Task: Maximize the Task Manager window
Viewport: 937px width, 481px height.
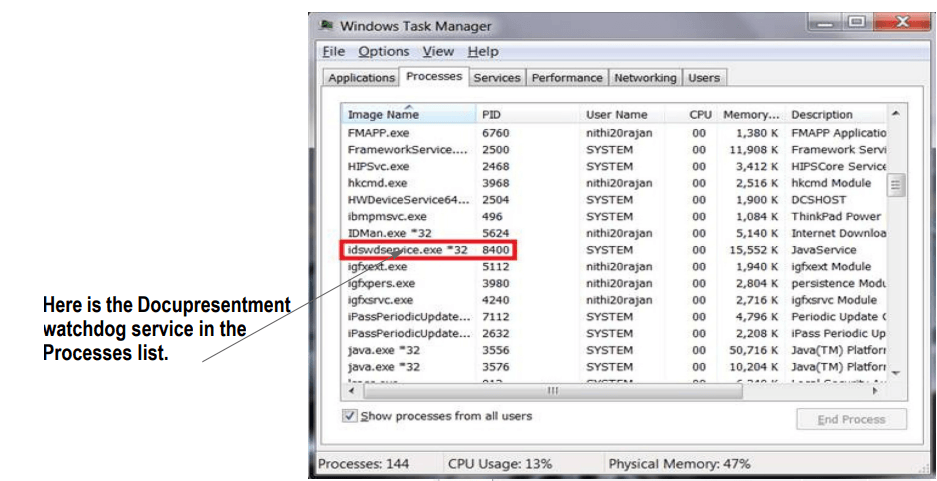Action: (858, 23)
